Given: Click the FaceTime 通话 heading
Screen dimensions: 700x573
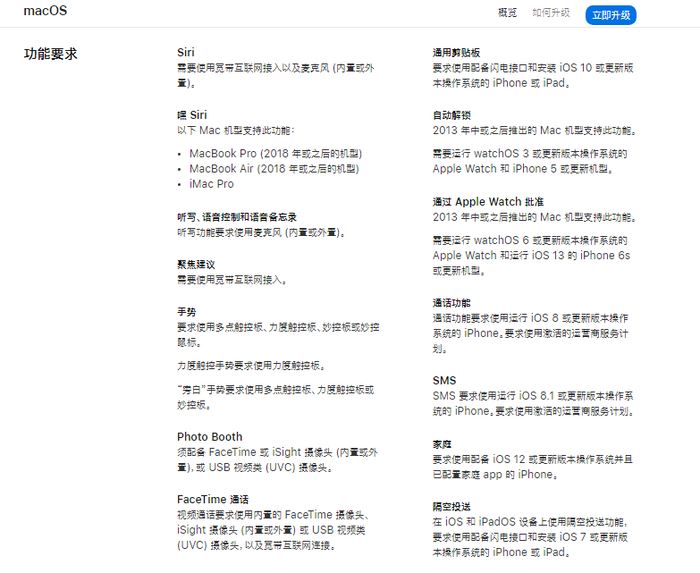Looking at the screenshot, I should point(213,499).
